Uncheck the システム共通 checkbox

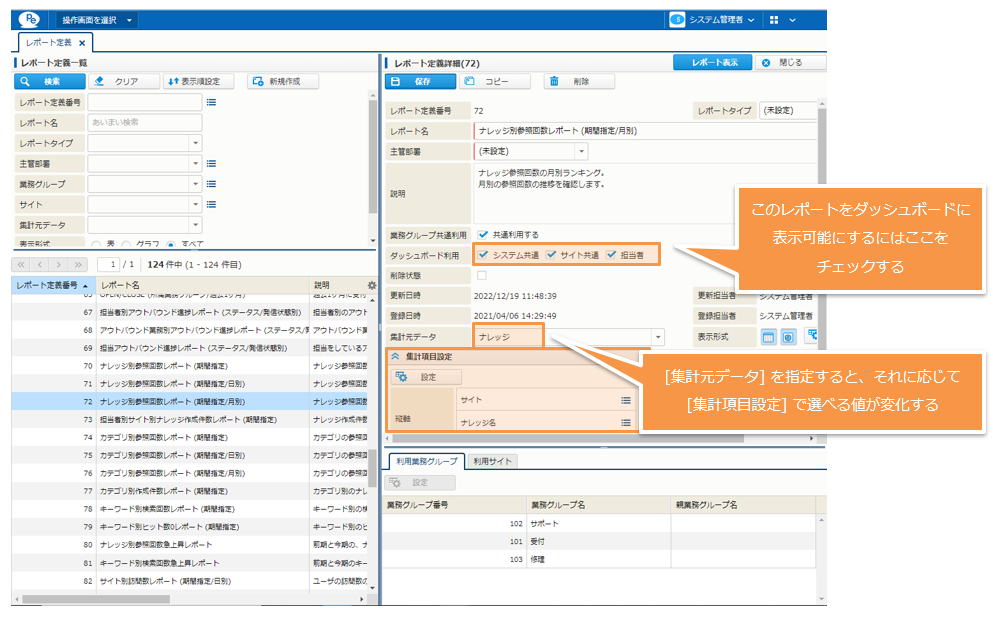[x=483, y=255]
